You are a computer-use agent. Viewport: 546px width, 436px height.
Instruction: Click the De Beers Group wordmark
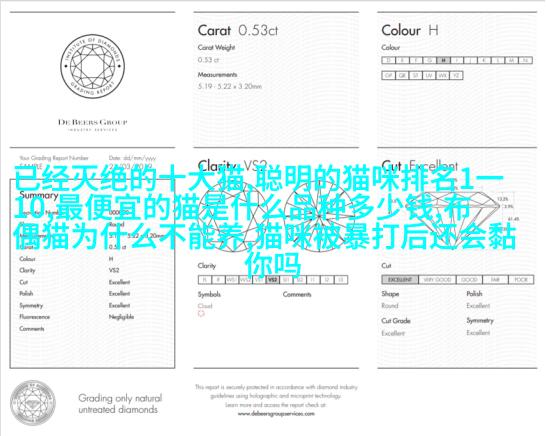pos(93,122)
